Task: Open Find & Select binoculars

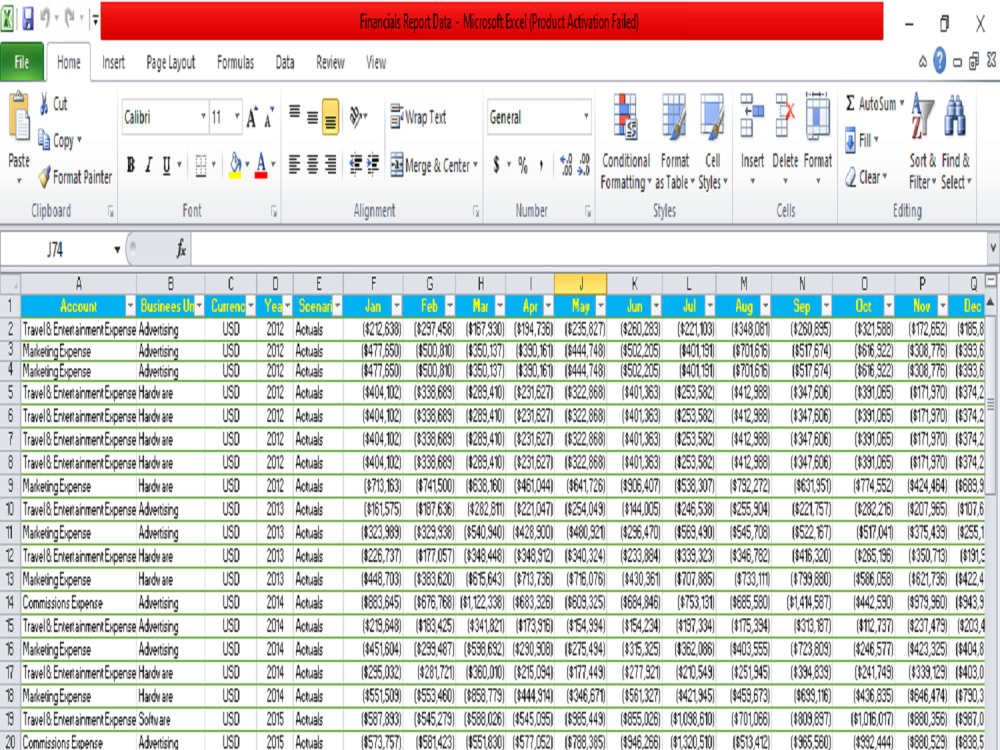Action: [955, 142]
